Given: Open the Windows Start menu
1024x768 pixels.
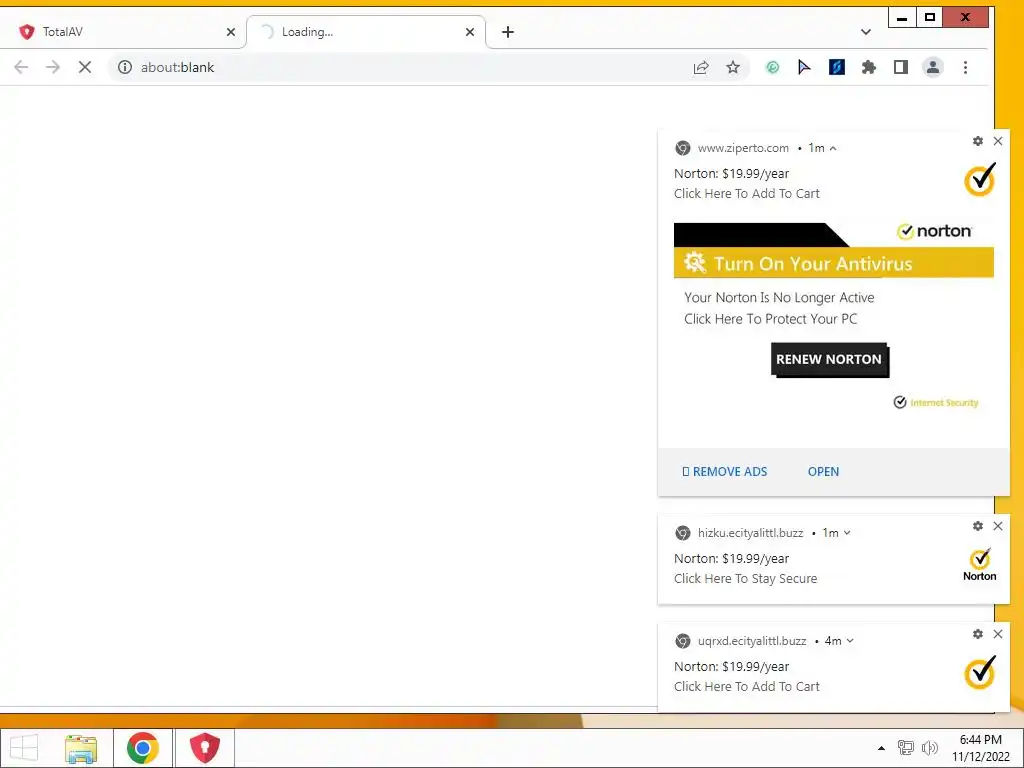Looking at the screenshot, I should click(x=24, y=748).
